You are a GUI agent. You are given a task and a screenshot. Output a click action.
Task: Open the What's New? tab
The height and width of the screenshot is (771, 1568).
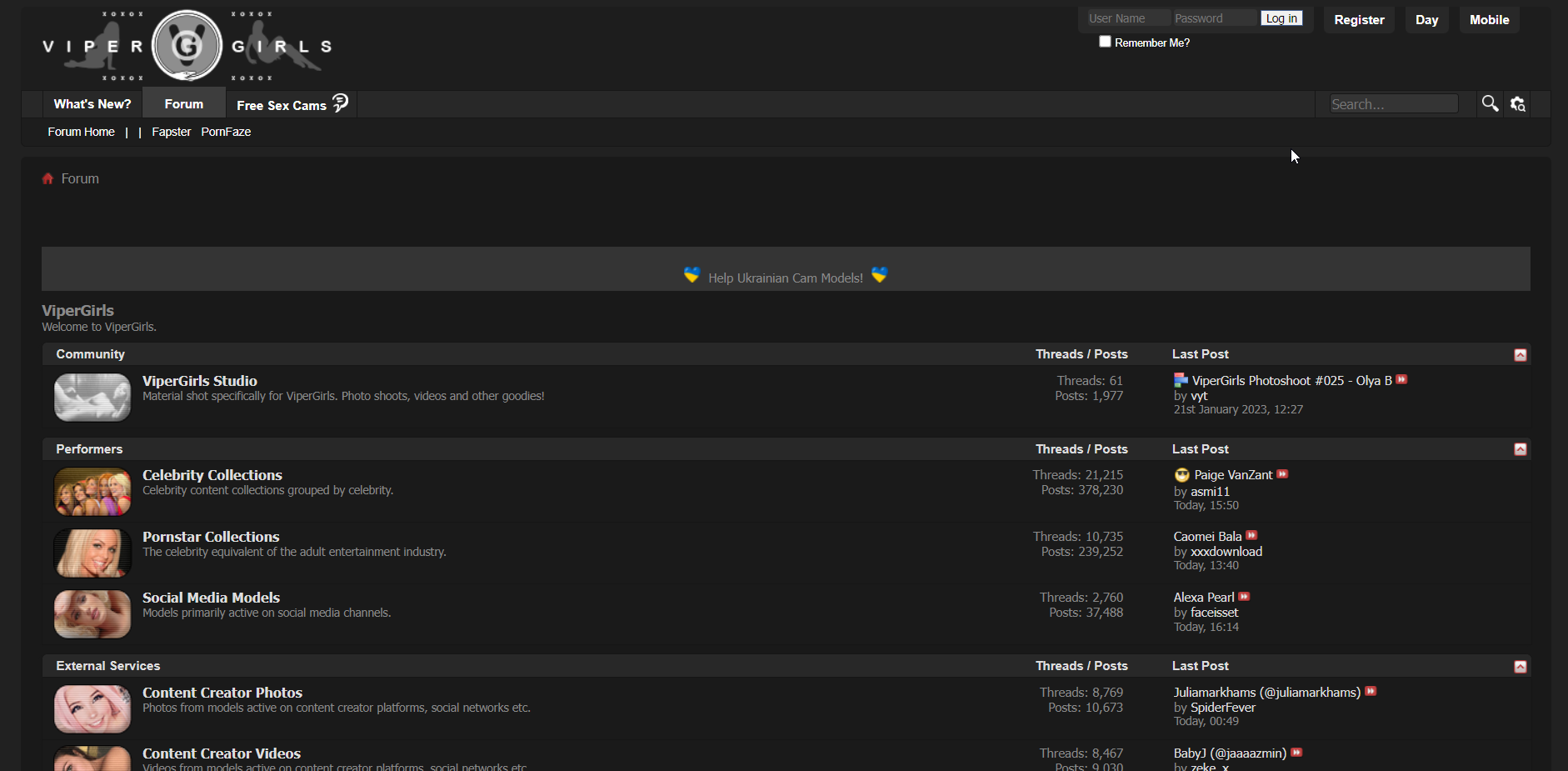92,104
